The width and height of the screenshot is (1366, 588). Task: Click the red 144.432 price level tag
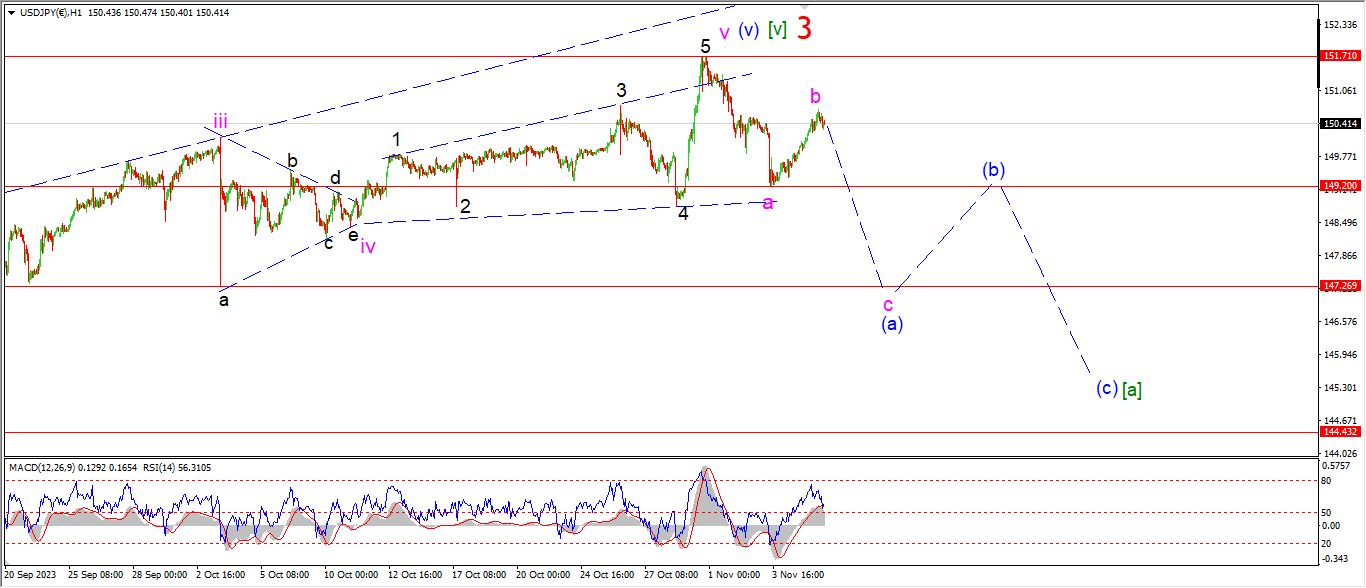pyautogui.click(x=1338, y=432)
